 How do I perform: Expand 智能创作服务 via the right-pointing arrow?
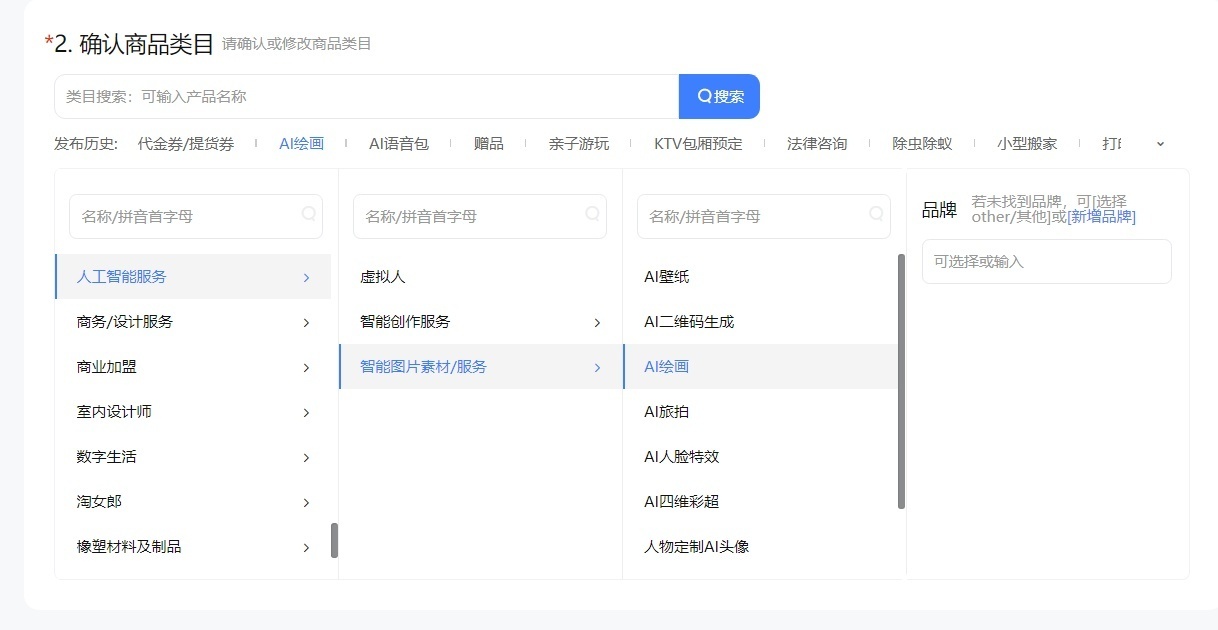[597, 321]
